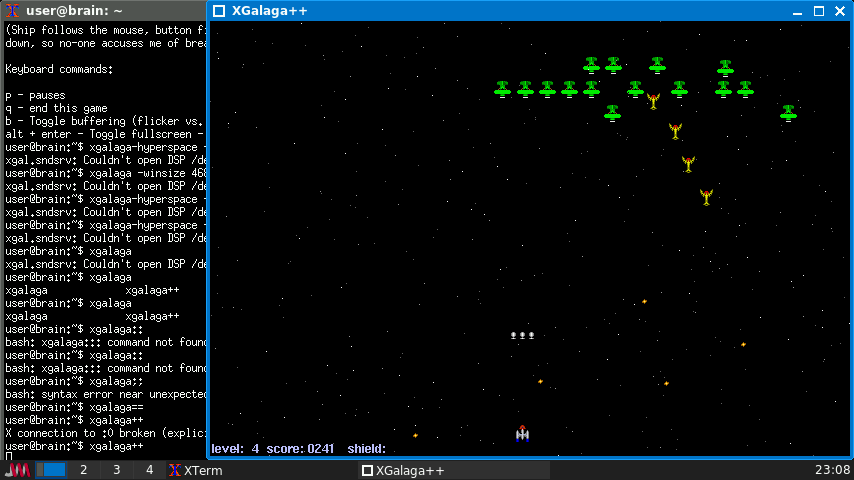
Task: Click the XTerm title bar X icon
Action: (11, 10)
